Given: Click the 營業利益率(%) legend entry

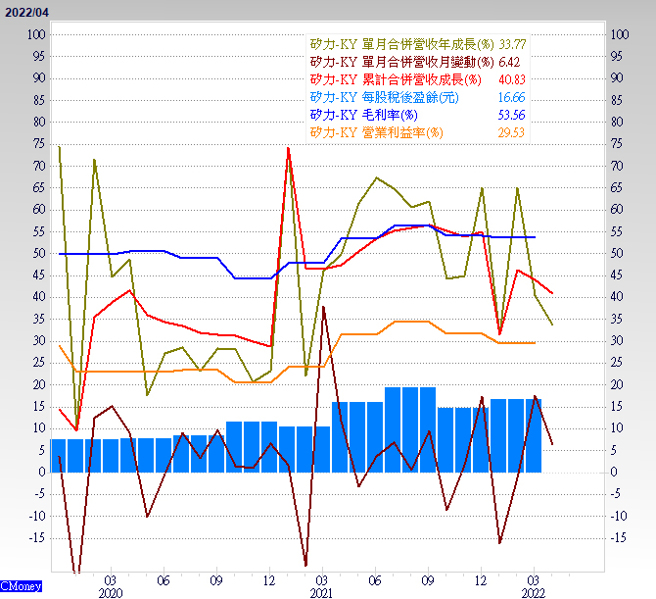Looking at the screenshot, I should pyautogui.click(x=375, y=132).
